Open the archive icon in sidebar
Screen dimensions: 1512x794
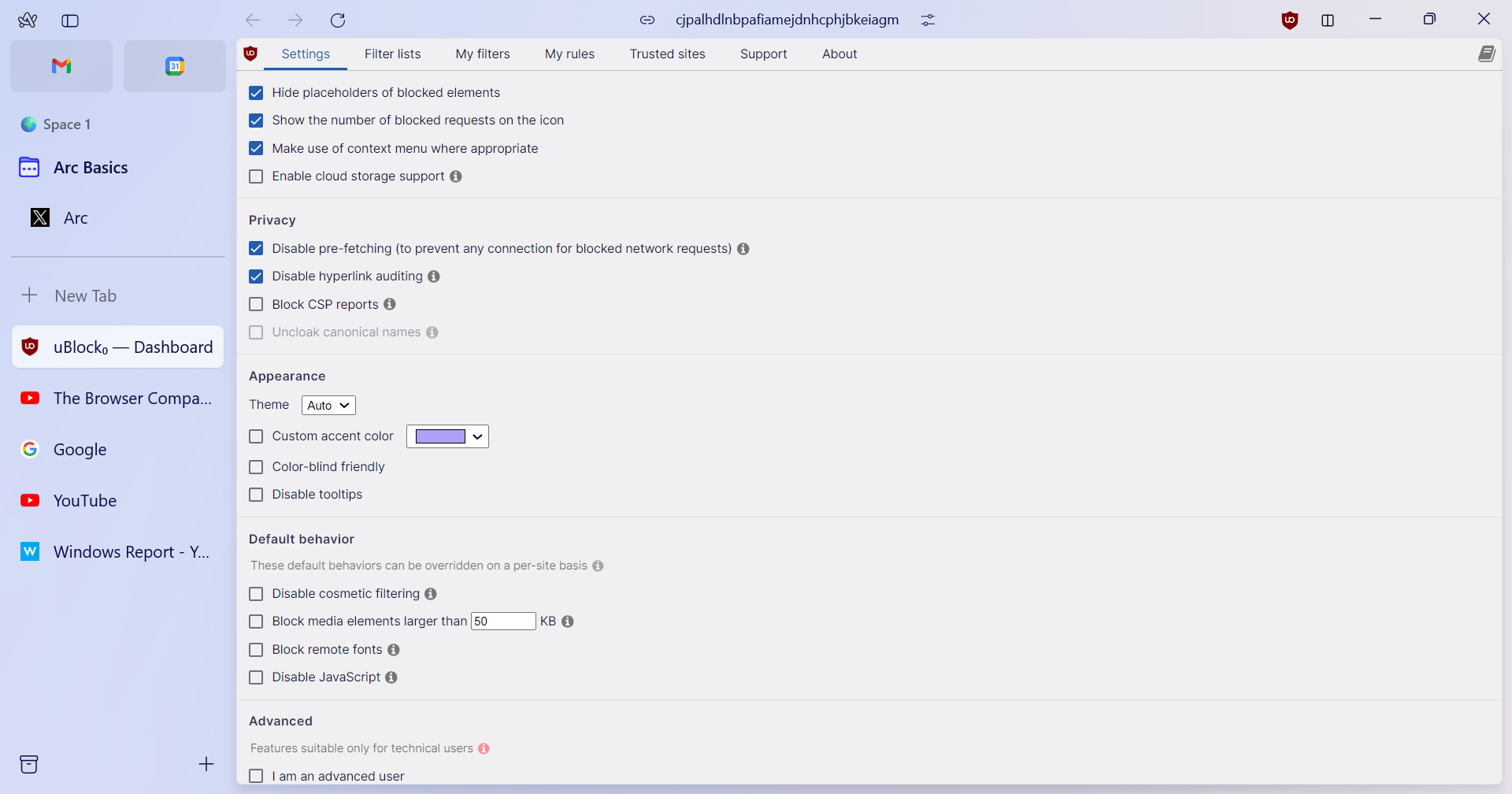29,764
